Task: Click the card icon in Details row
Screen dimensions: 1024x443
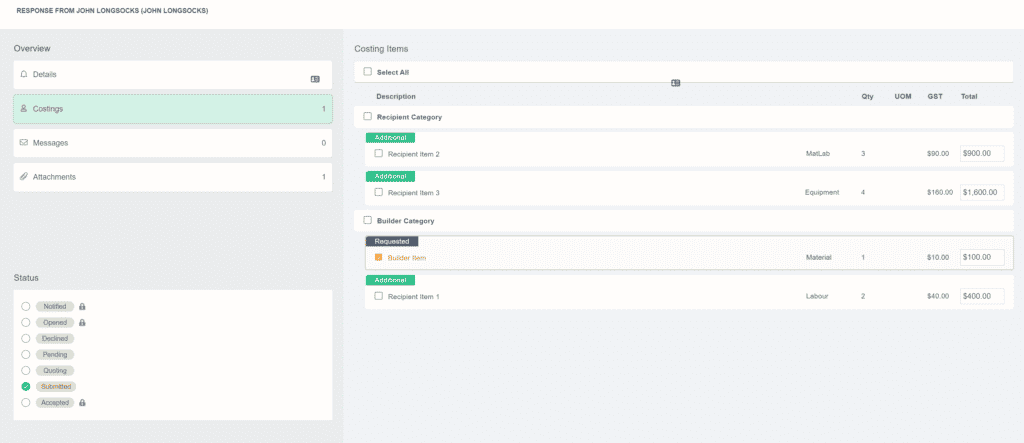Action: point(315,78)
